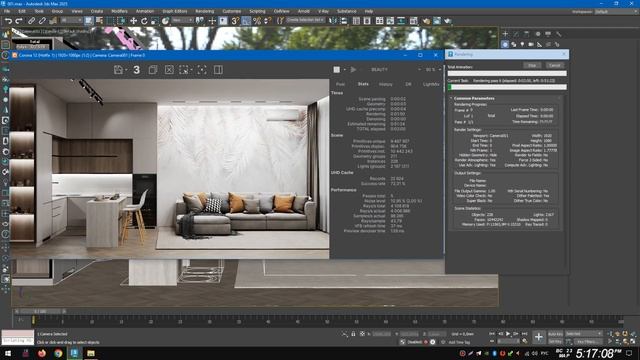Viewport: 640px width, 360px height.
Task: Open the Substance menu
Action: pos(347,11)
